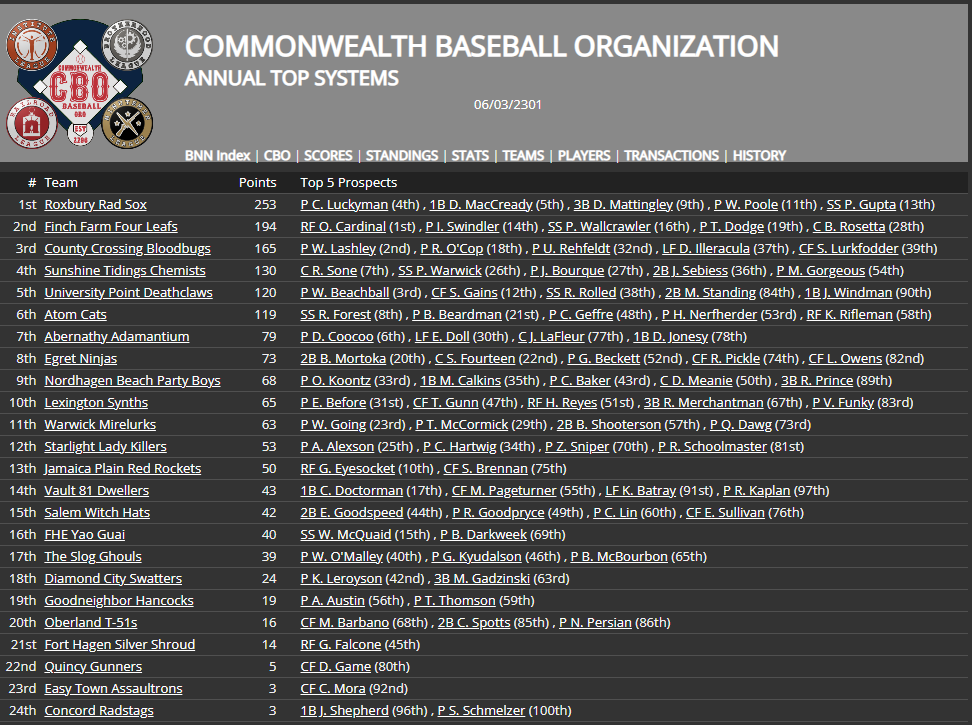
Task: Click the central CBO diamond logo
Action: (81, 86)
